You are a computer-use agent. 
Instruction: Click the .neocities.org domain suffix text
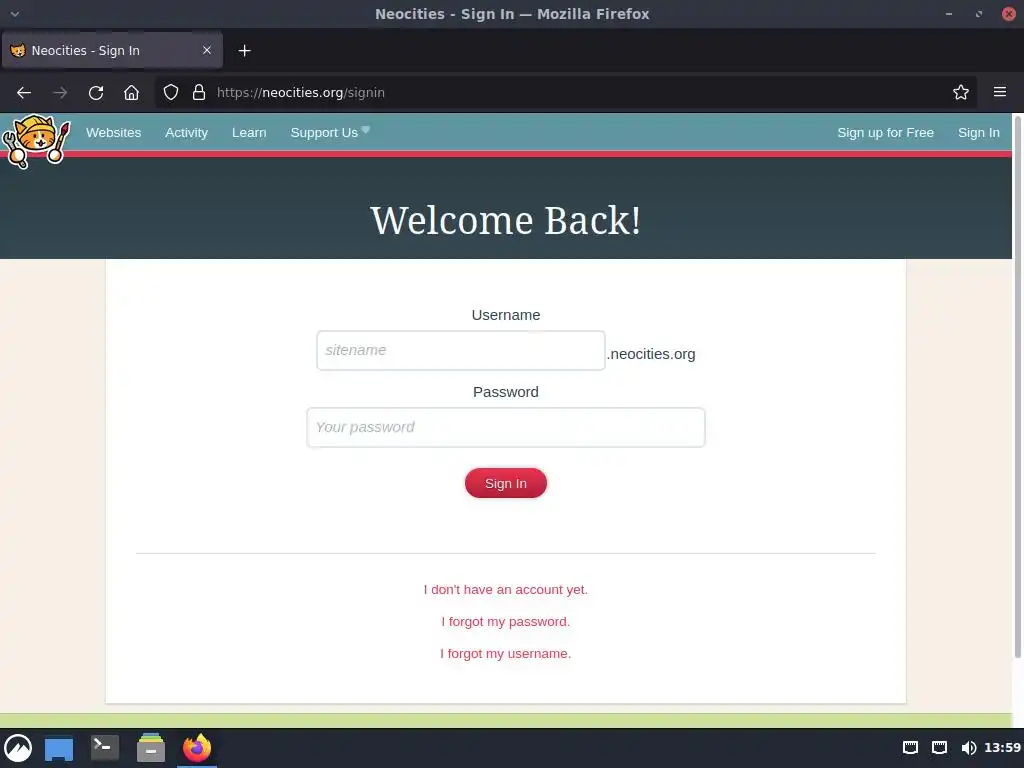(x=651, y=354)
